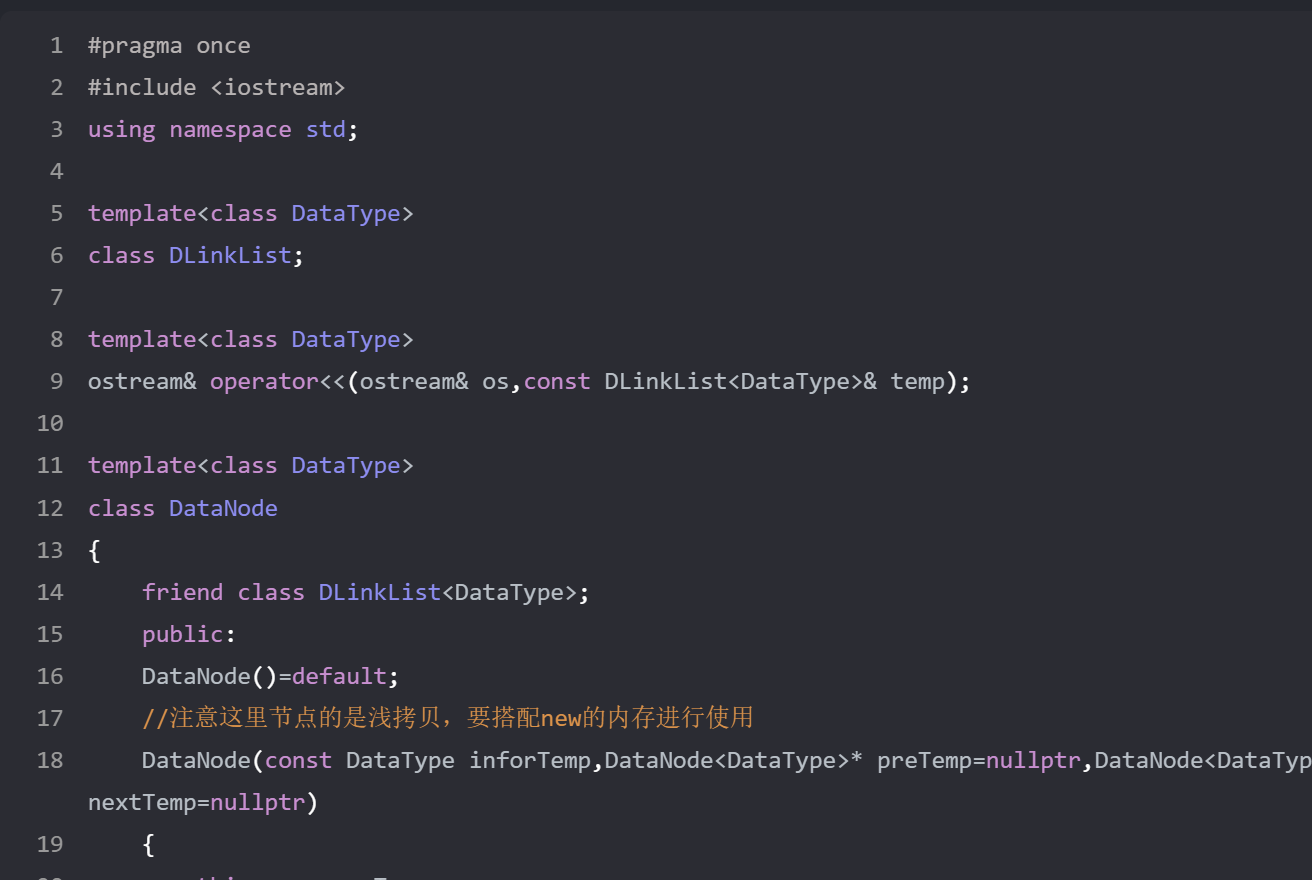Click the "public" access specifier on line 15

(182, 635)
